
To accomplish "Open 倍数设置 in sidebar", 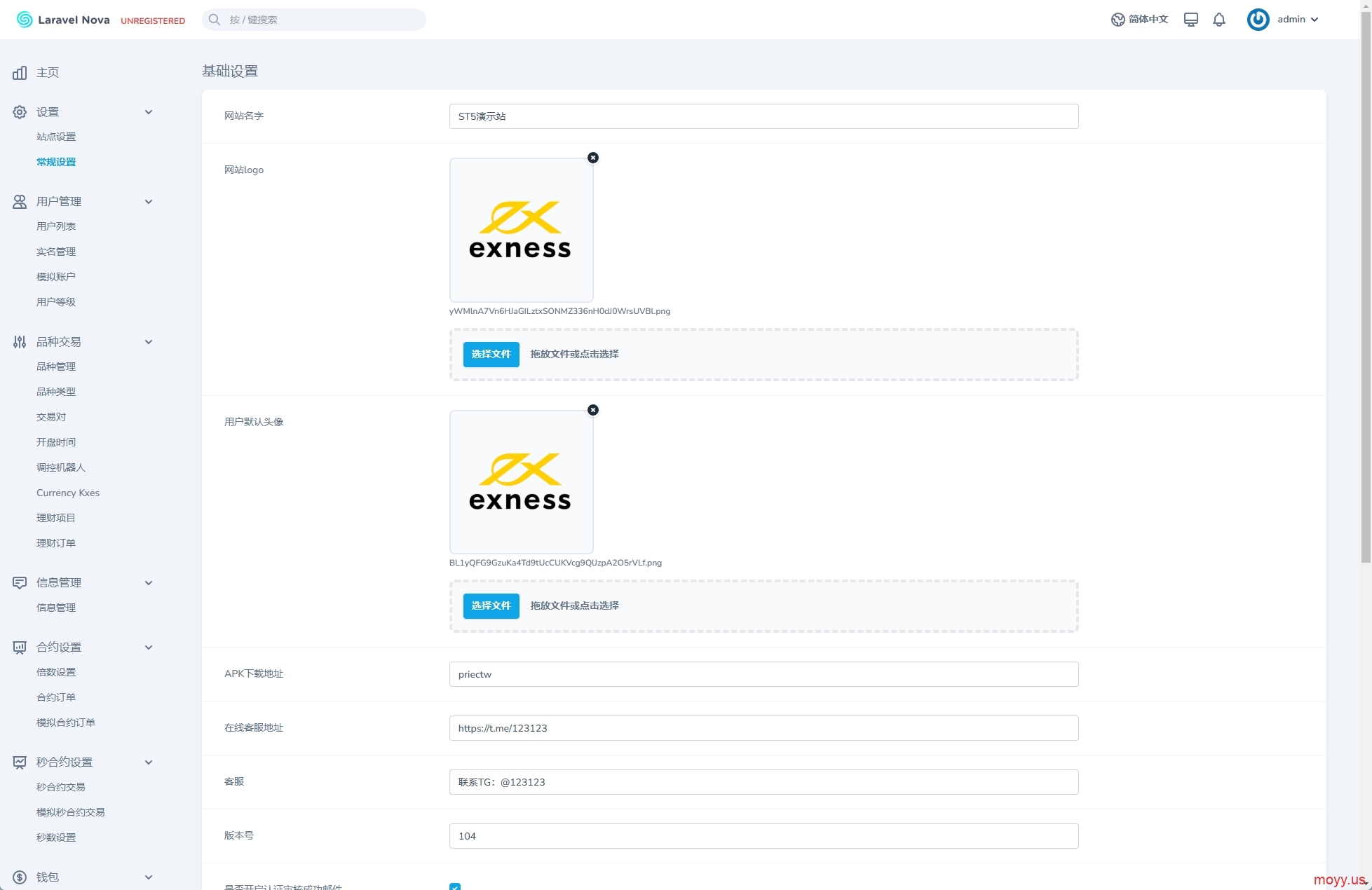I will coord(56,672).
